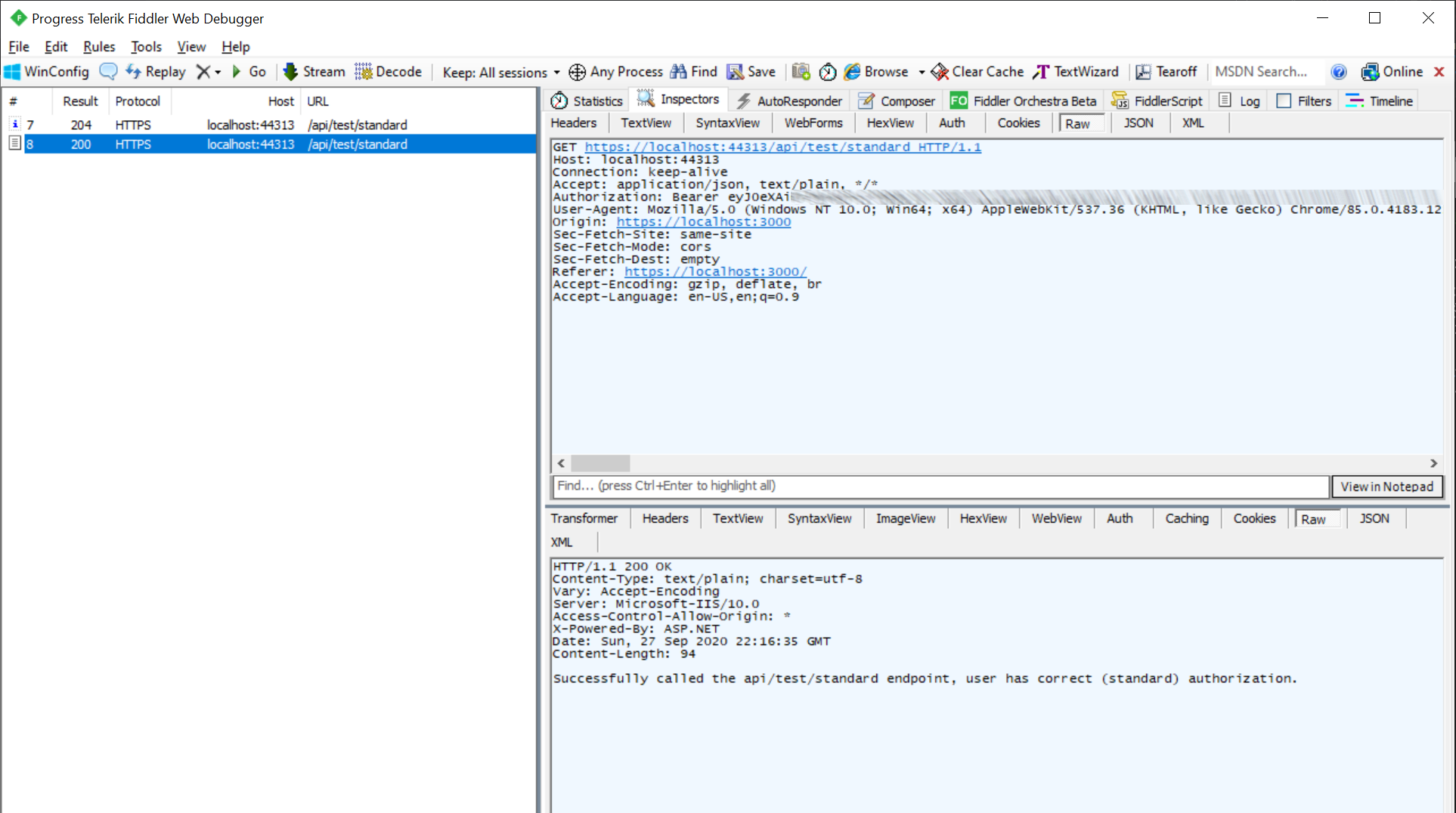Open the Tools menu
The height and width of the screenshot is (813, 1456).
(x=146, y=47)
